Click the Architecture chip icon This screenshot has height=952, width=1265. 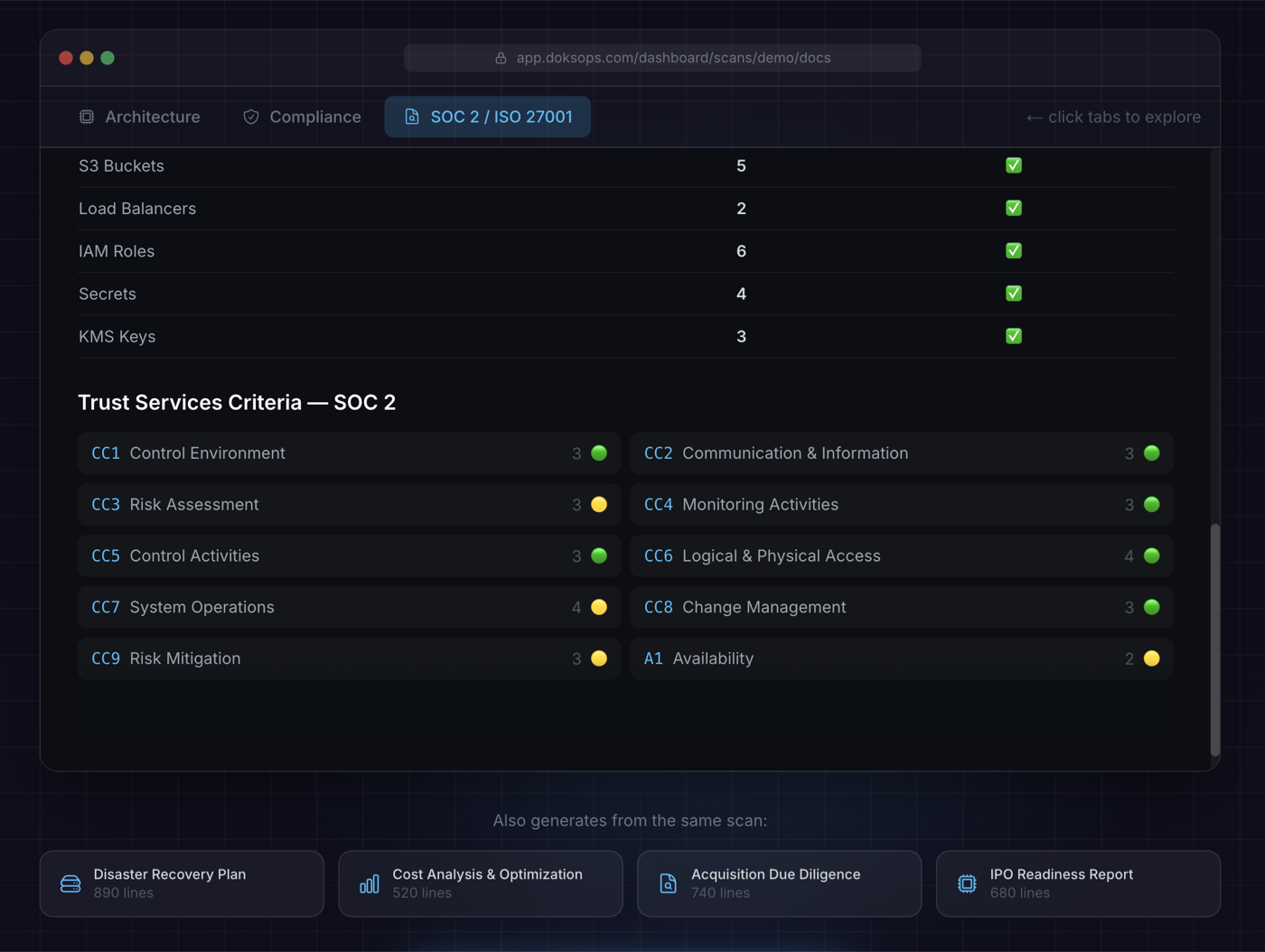point(86,117)
